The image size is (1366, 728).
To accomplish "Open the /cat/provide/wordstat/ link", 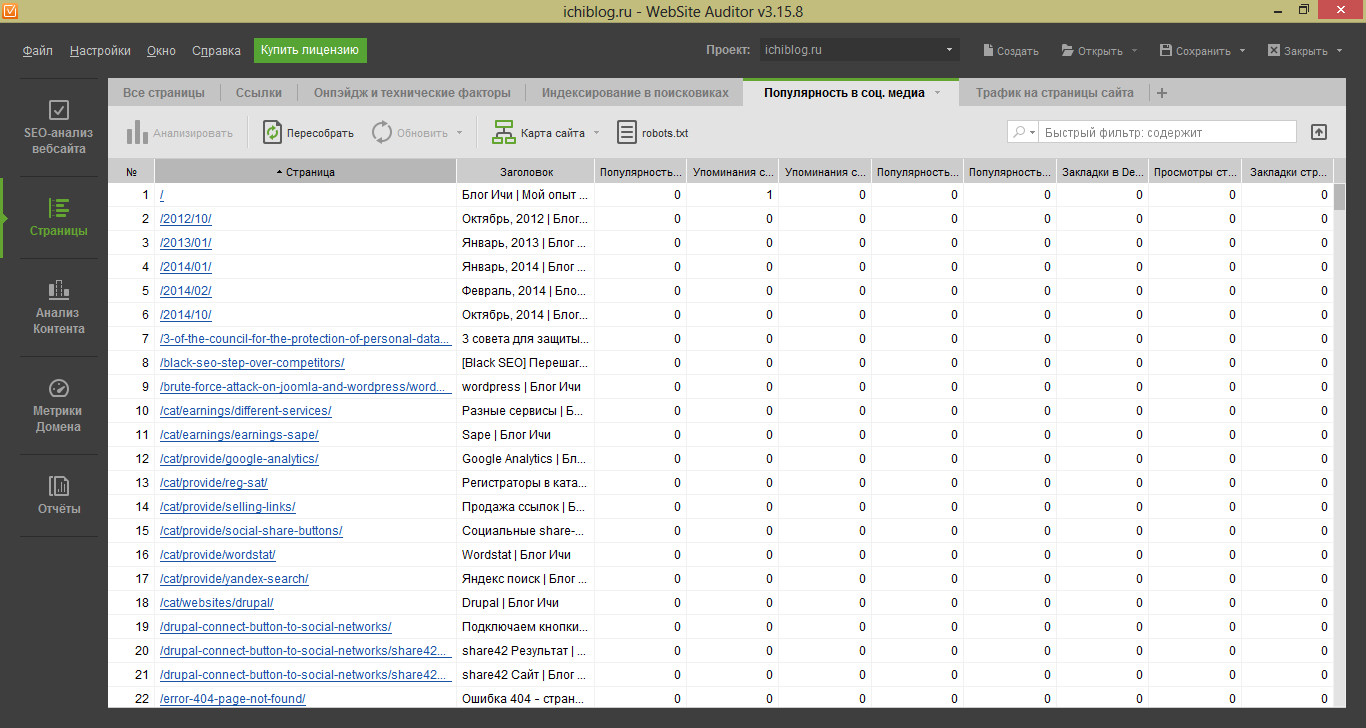I will point(217,555).
